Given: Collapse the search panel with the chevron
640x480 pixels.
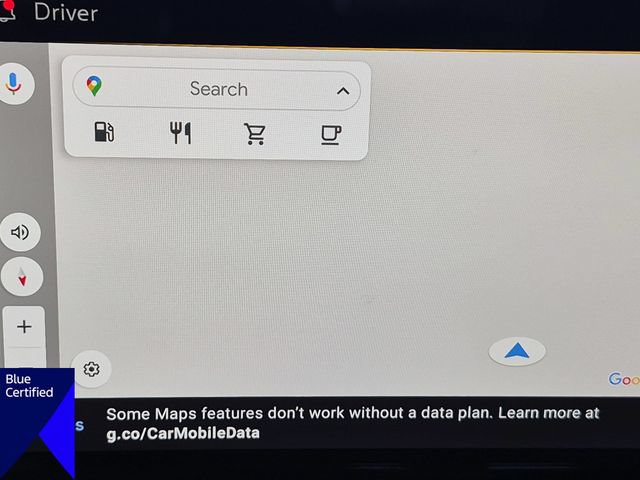Looking at the screenshot, I should click(x=343, y=91).
